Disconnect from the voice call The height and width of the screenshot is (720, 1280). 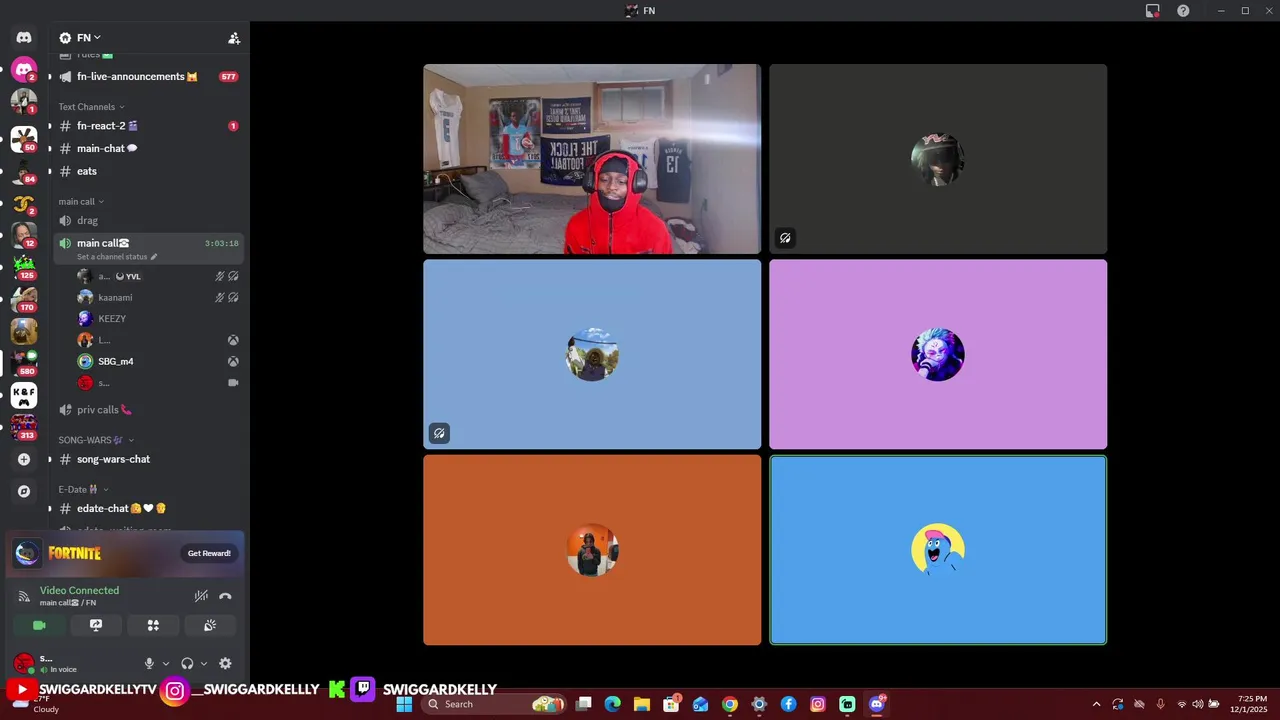tap(226, 596)
